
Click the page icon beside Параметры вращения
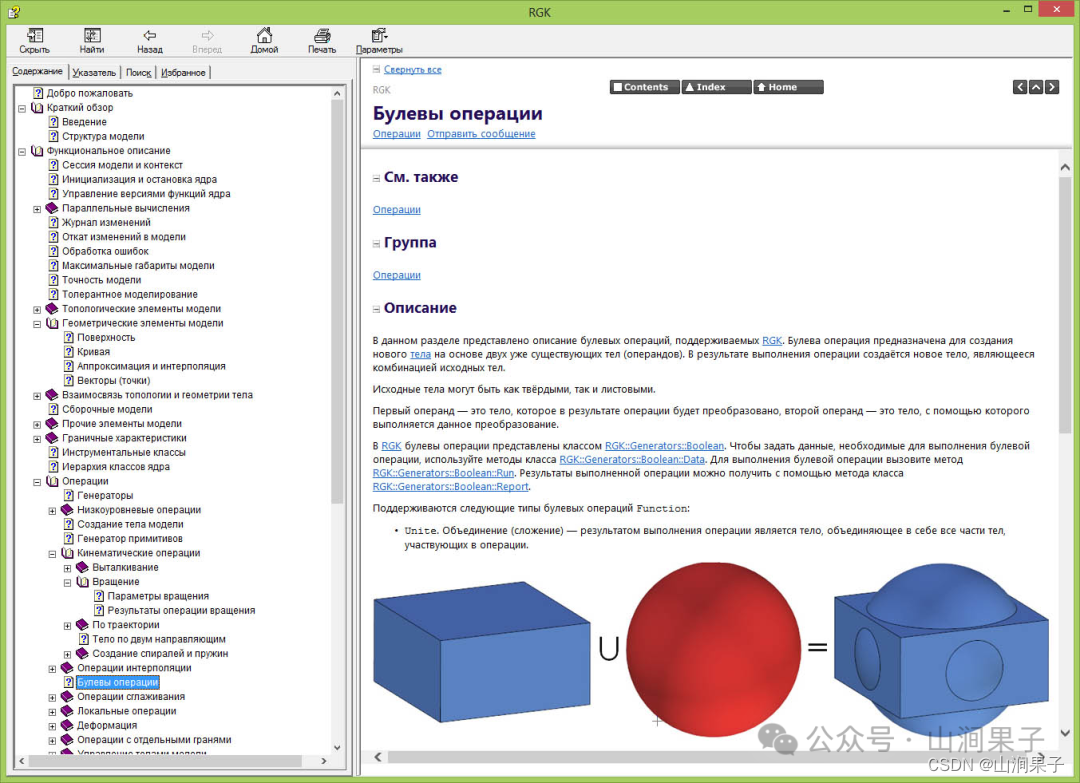pyautogui.click(x=99, y=596)
